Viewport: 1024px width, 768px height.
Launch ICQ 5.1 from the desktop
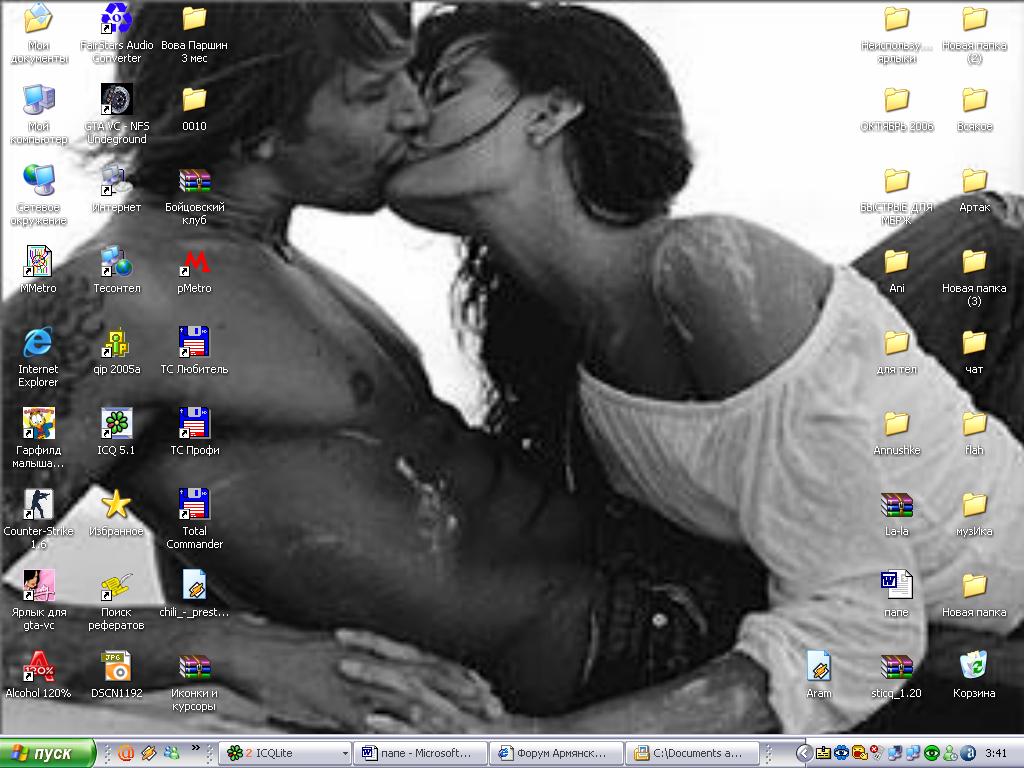click(116, 424)
